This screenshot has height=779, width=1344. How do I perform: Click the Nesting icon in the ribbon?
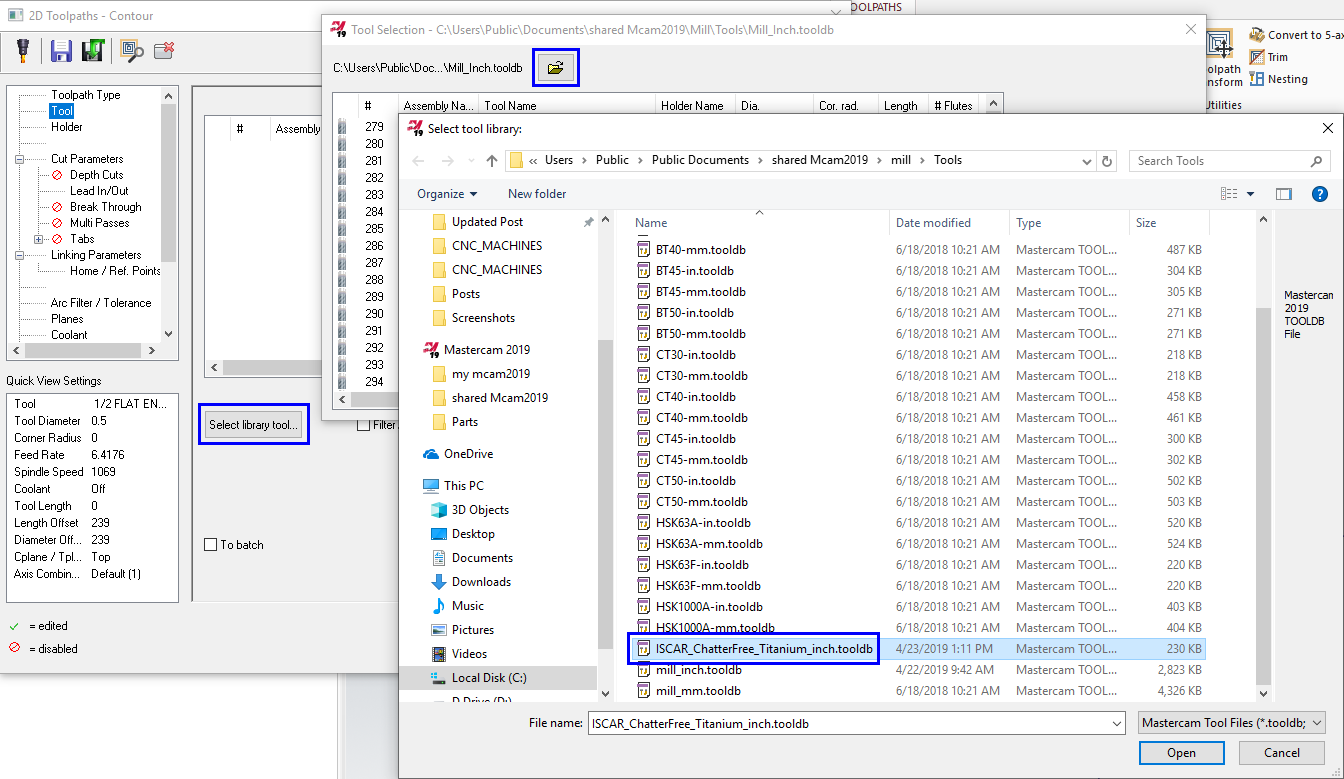[1257, 79]
